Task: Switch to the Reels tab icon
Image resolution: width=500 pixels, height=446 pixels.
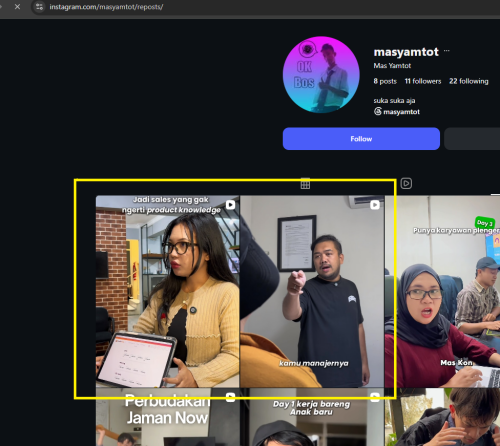Action: click(406, 183)
